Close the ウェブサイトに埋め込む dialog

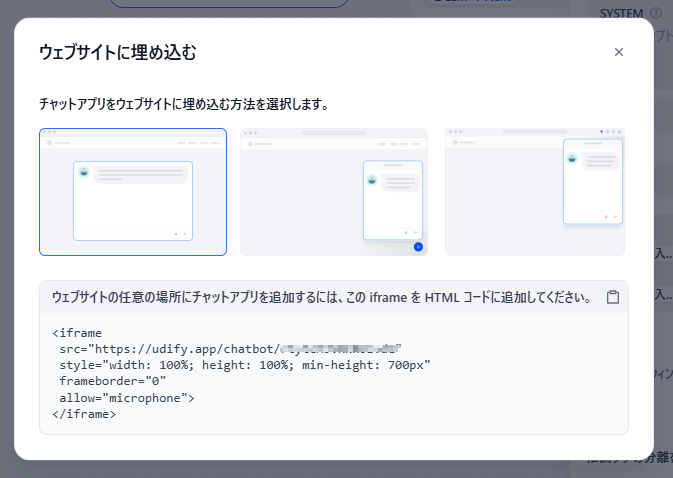click(618, 52)
